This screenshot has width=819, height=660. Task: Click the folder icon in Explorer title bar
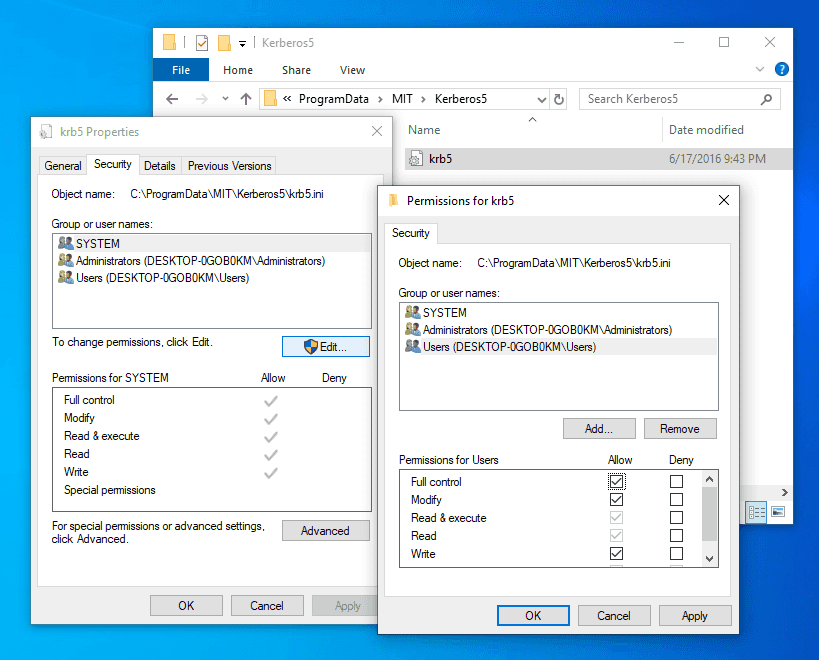(x=169, y=42)
